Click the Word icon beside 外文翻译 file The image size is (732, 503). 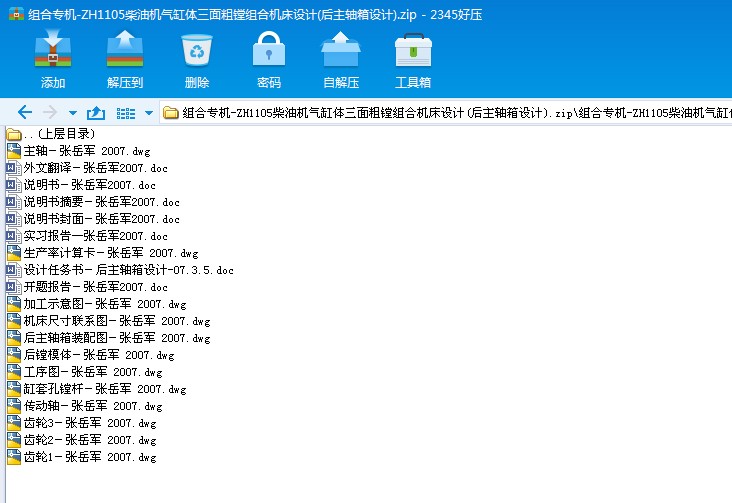14,168
